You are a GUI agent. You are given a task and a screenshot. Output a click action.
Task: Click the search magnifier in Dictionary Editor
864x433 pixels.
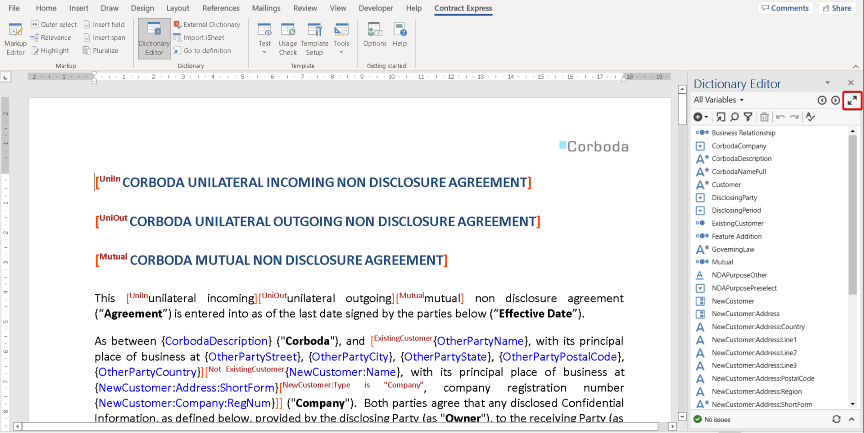733,117
